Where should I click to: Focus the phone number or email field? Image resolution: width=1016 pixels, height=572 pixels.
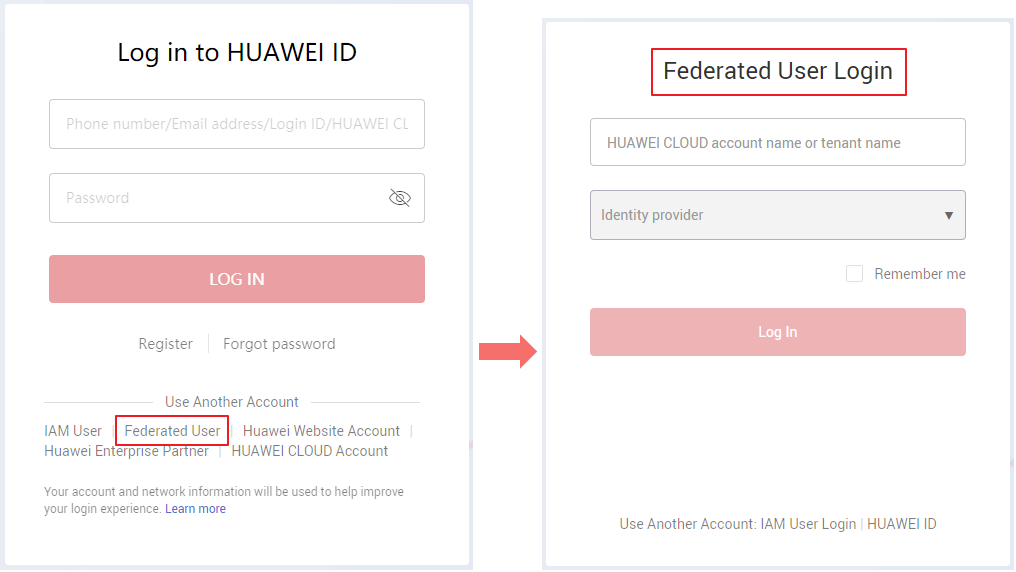pyautogui.click(x=237, y=124)
